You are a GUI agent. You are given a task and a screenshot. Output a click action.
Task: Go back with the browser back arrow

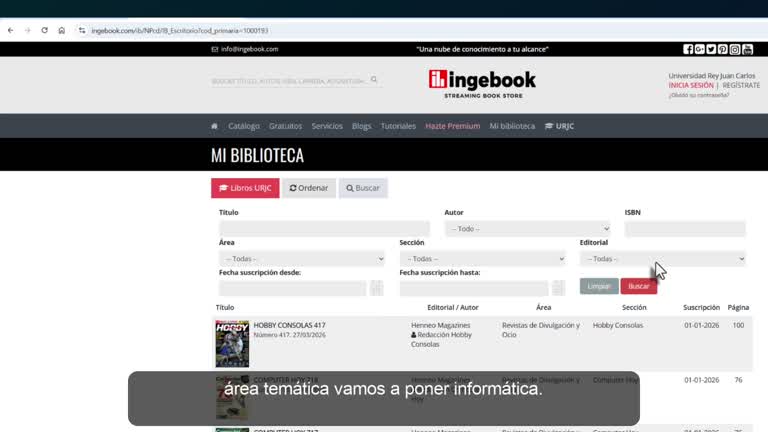(x=11, y=30)
